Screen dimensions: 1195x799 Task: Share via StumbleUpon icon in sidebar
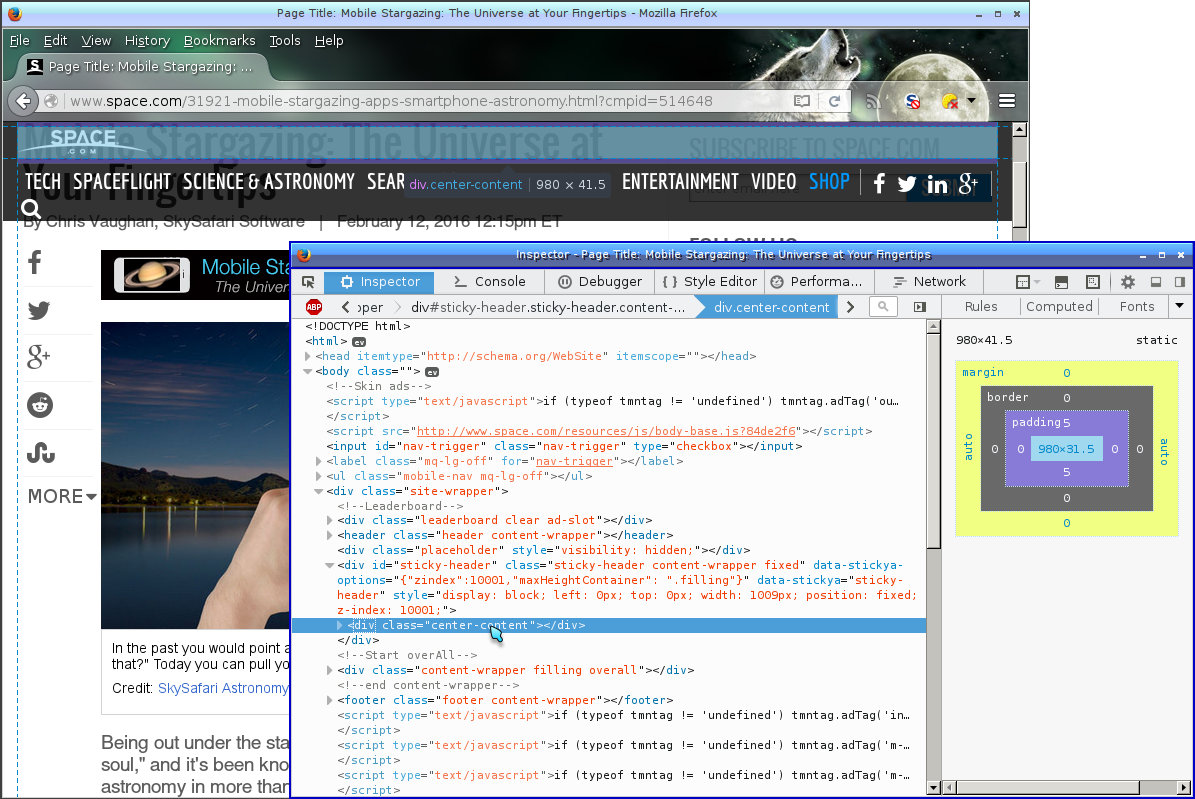click(x=40, y=454)
